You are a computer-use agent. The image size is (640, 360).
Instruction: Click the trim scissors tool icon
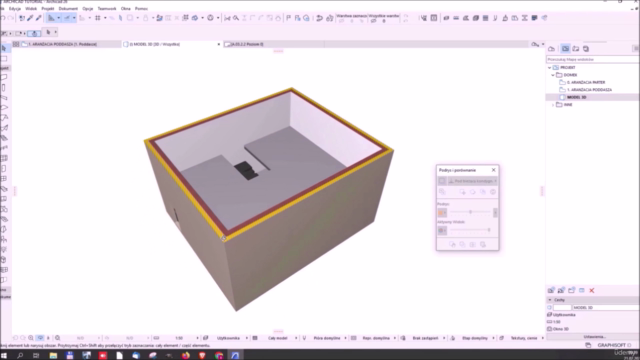tap(227, 18)
